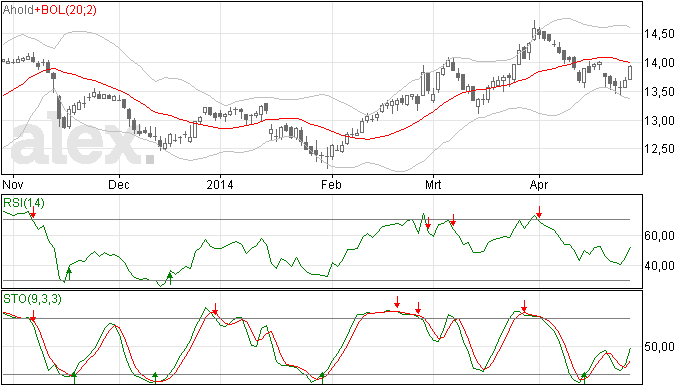Image resolution: width=690 pixels, height=387 pixels.
Task: Click the Mrt date axis label
Action: tap(433, 184)
